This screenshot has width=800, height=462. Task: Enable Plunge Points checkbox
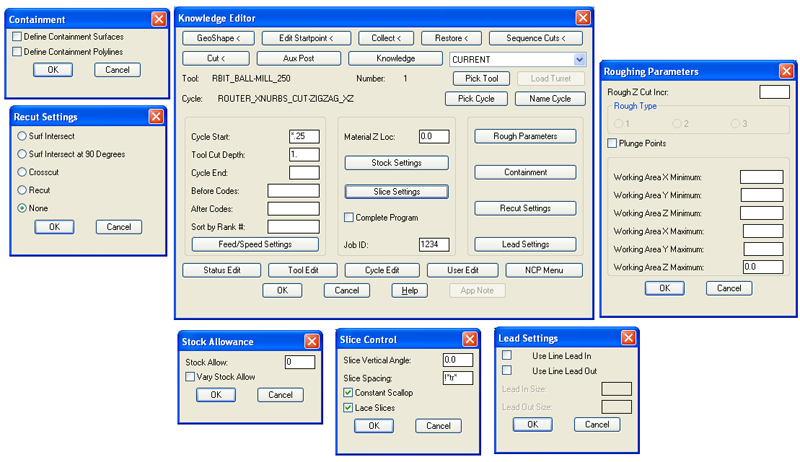point(612,143)
